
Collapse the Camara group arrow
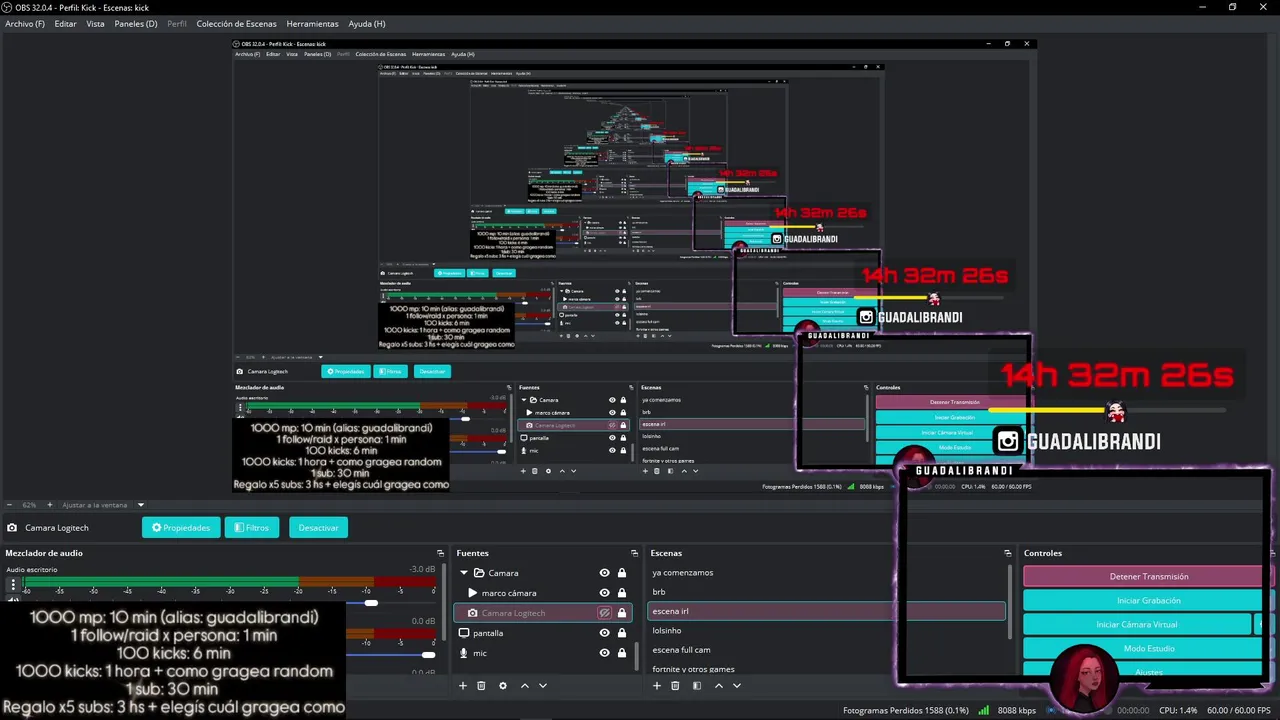(464, 573)
